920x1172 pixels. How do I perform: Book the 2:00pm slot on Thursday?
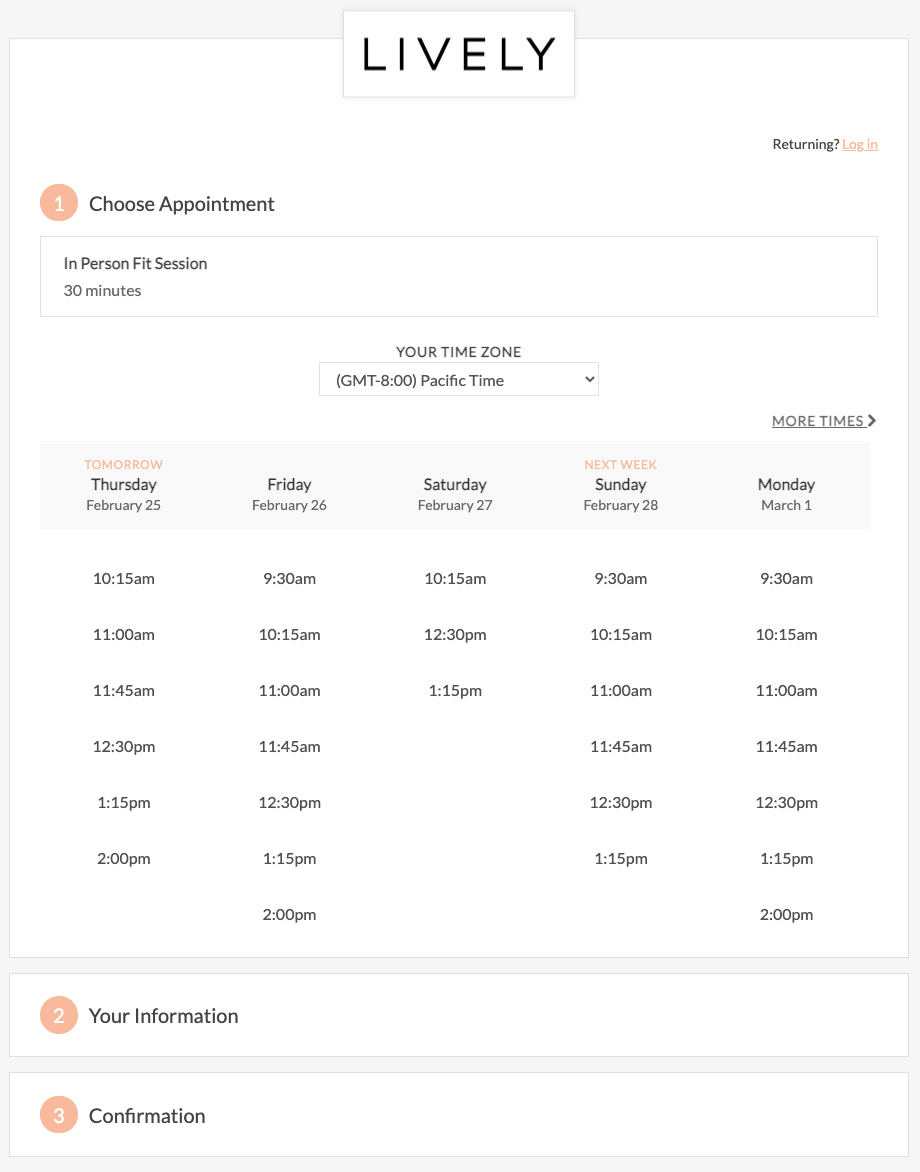[123, 858]
